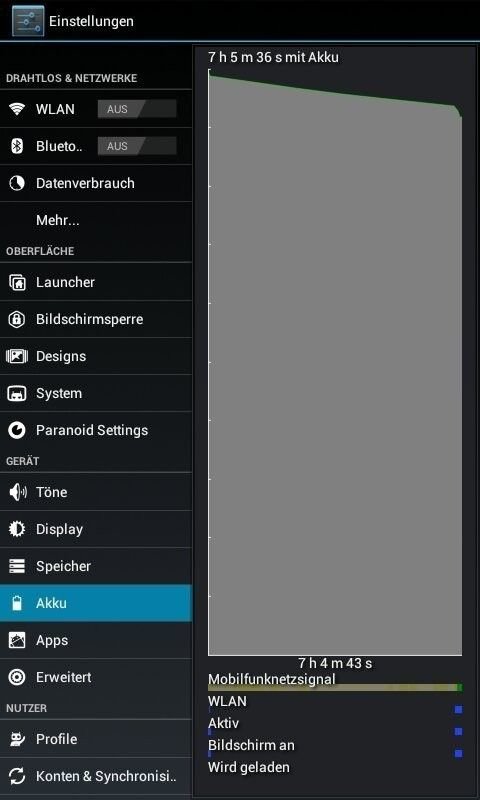The image size is (480, 800).
Task: Tap the Launcher home icon
Action: 17,282
